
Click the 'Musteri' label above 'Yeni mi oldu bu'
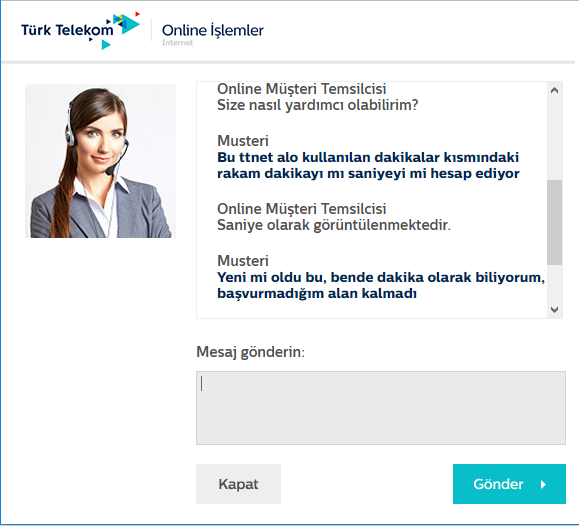243,261
